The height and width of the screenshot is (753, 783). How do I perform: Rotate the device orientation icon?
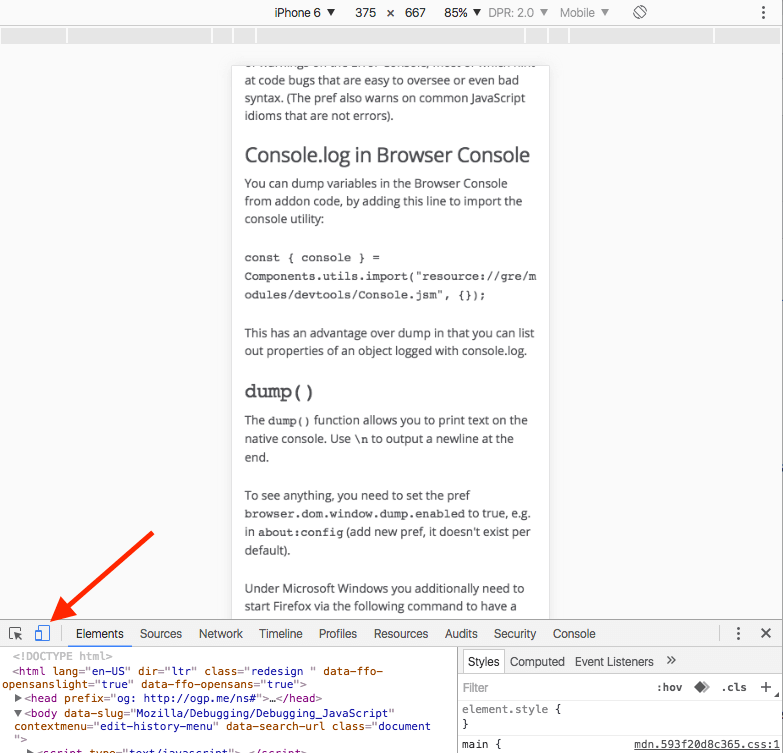(640, 12)
